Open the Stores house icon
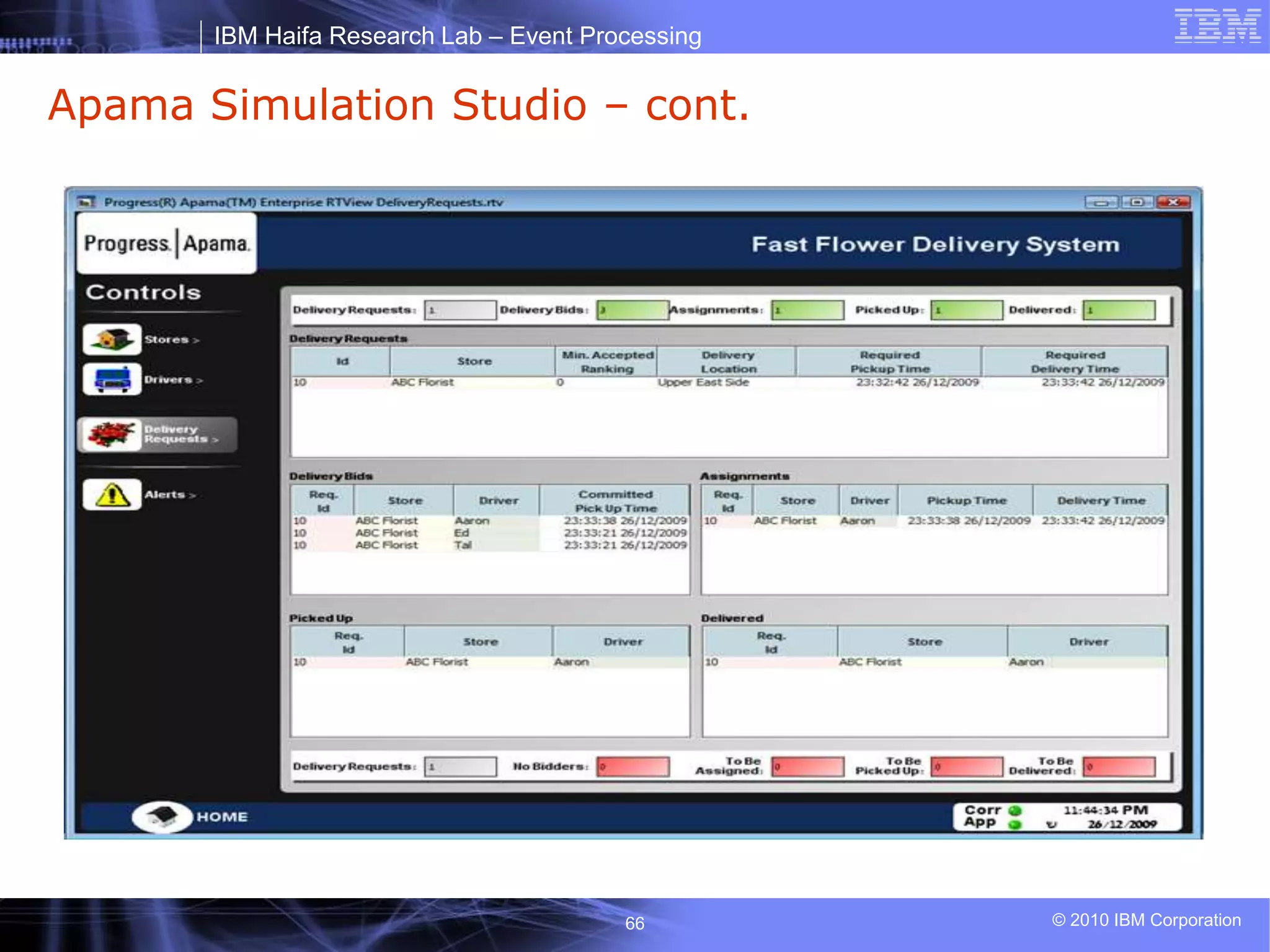The image size is (1270, 952). click(x=112, y=340)
